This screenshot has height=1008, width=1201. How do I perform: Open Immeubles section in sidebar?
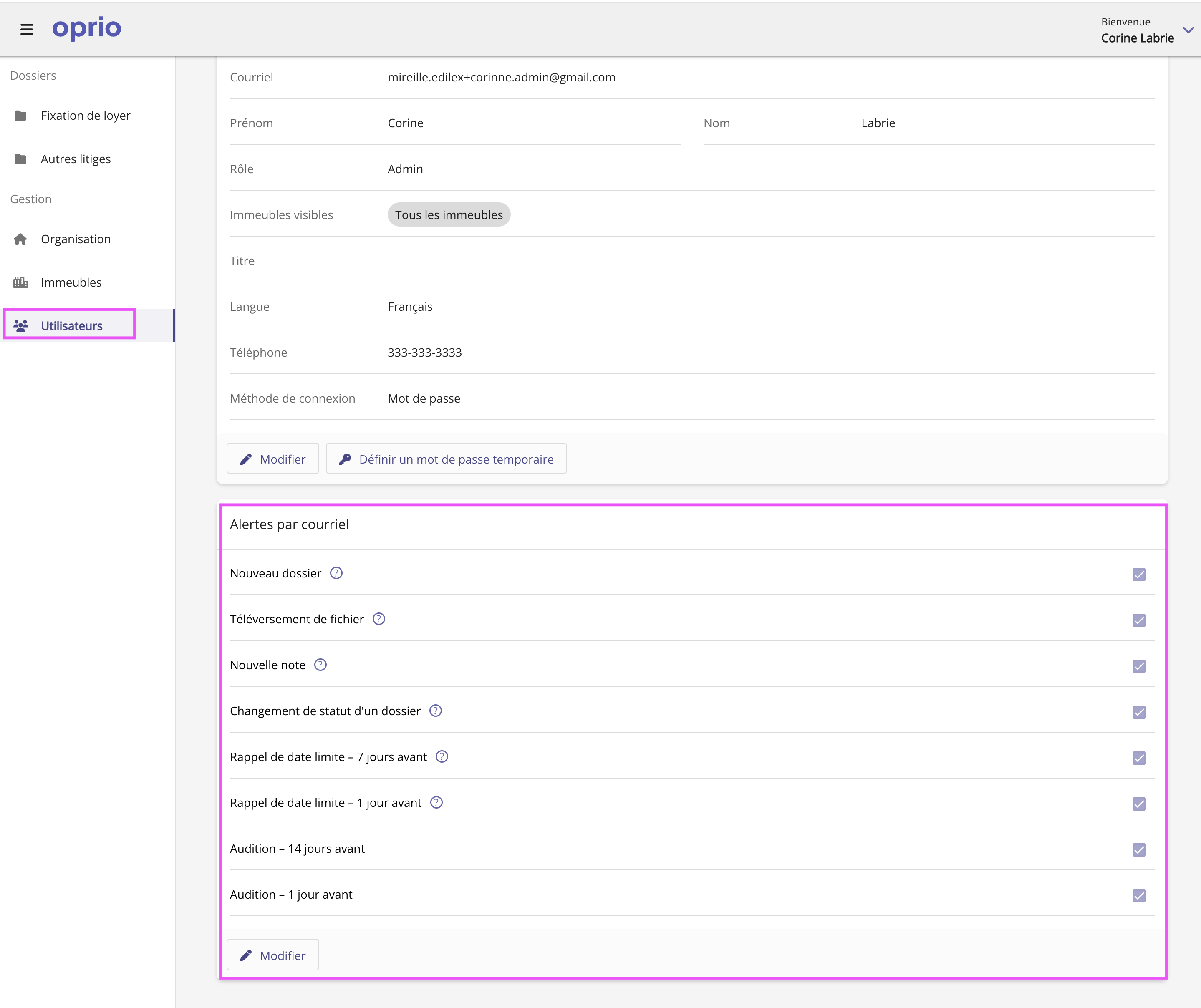(x=71, y=282)
